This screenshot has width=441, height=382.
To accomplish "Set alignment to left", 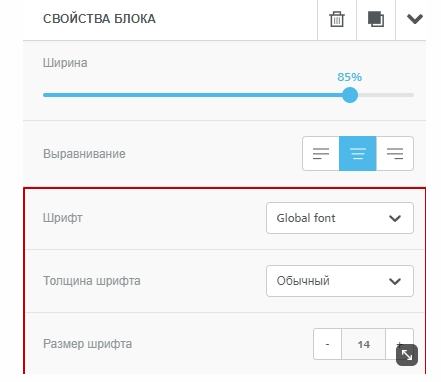I will click(x=321, y=154).
